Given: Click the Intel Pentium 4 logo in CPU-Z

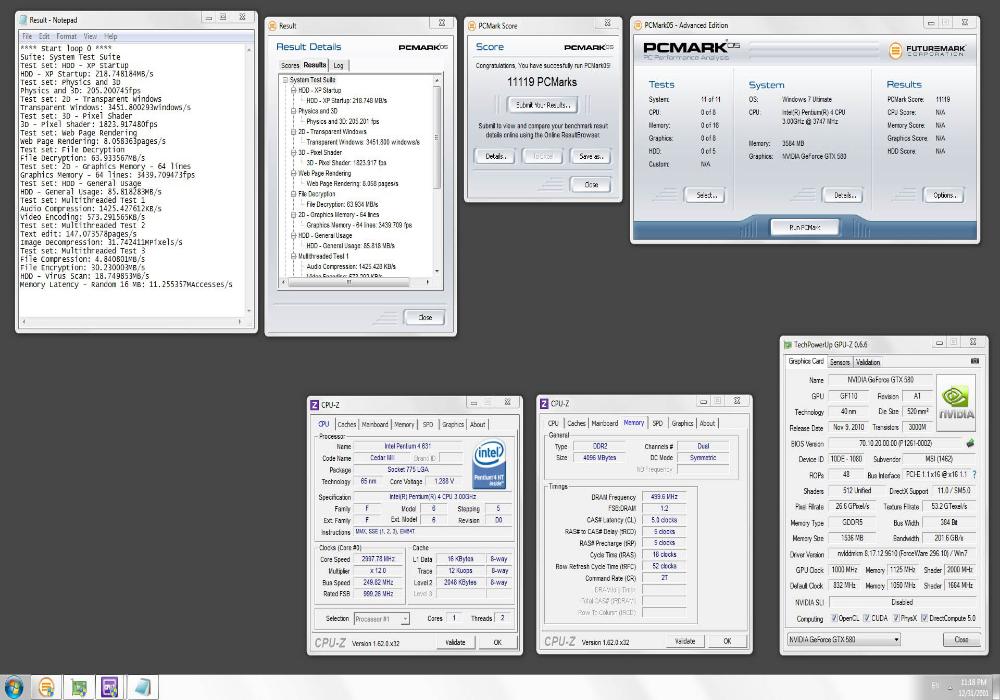Looking at the screenshot, I should (x=489, y=463).
